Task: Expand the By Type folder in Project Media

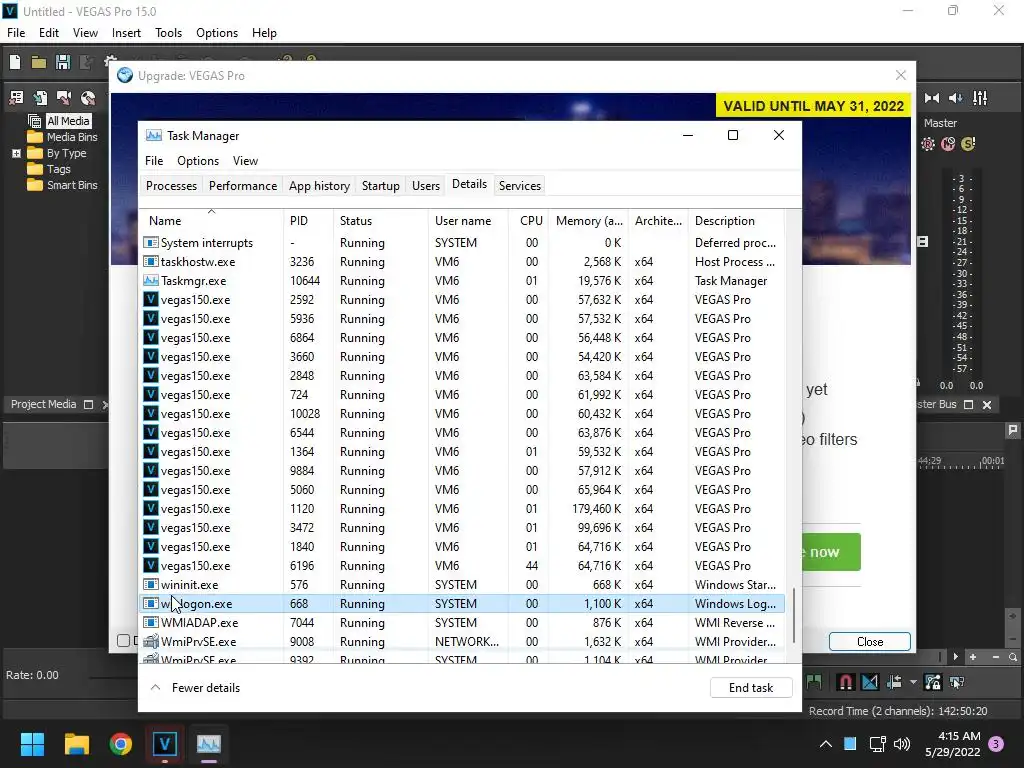Action: coord(16,153)
